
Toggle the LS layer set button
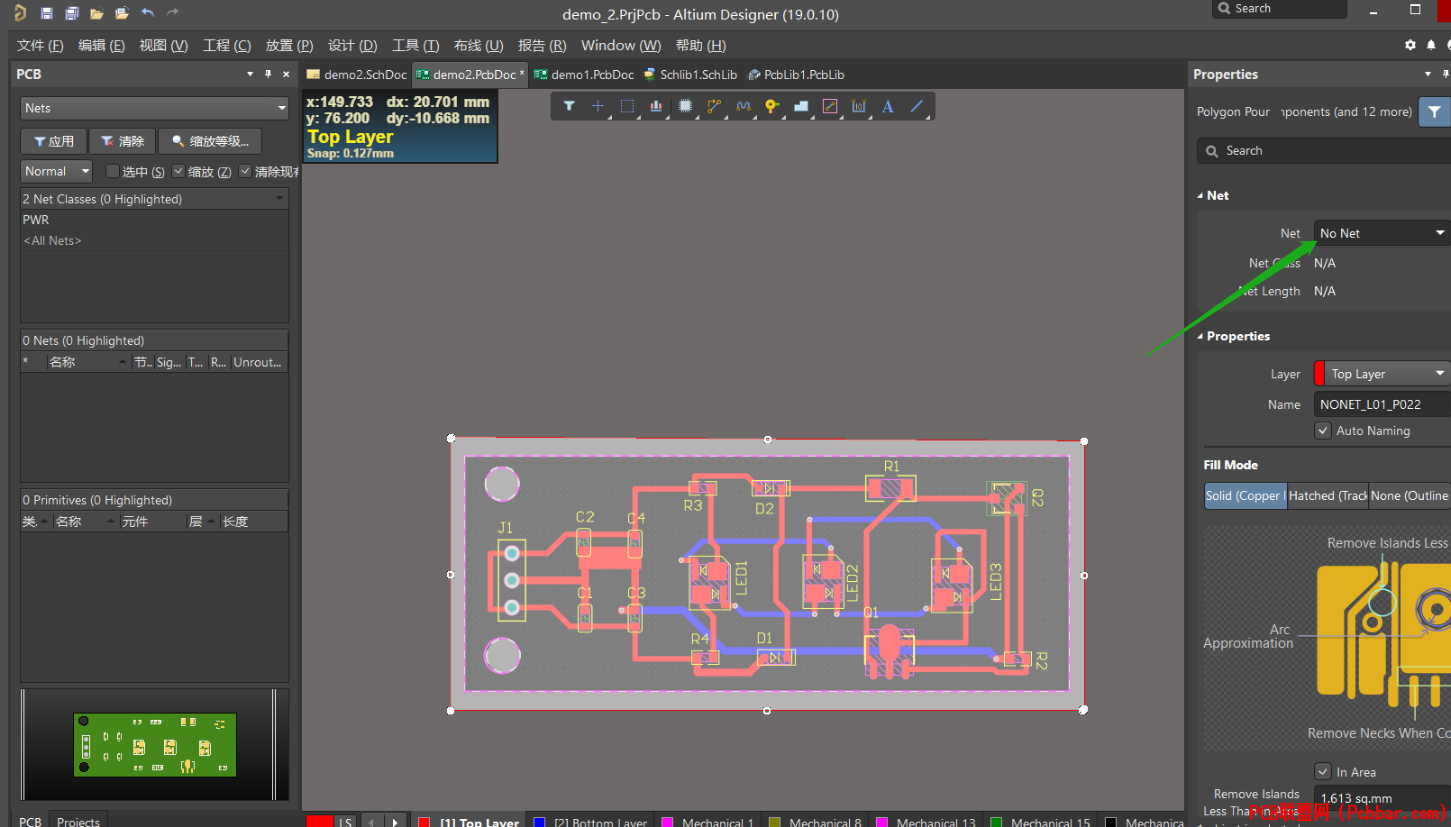[345, 822]
